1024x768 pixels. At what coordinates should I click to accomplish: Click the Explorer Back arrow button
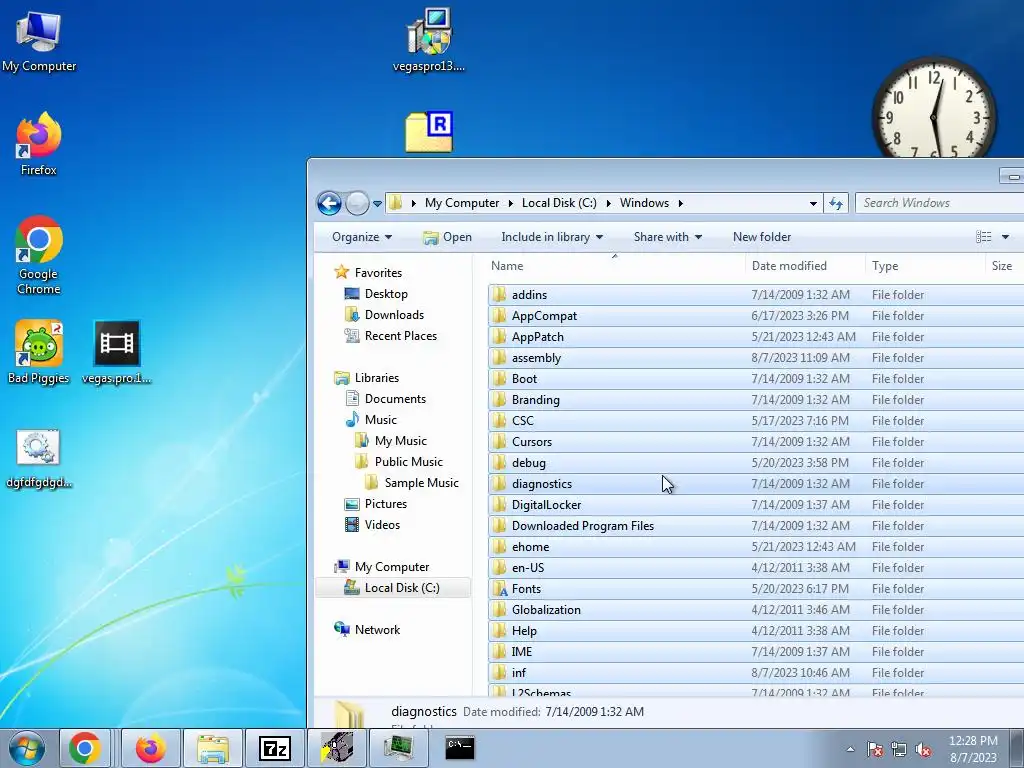[x=329, y=203]
